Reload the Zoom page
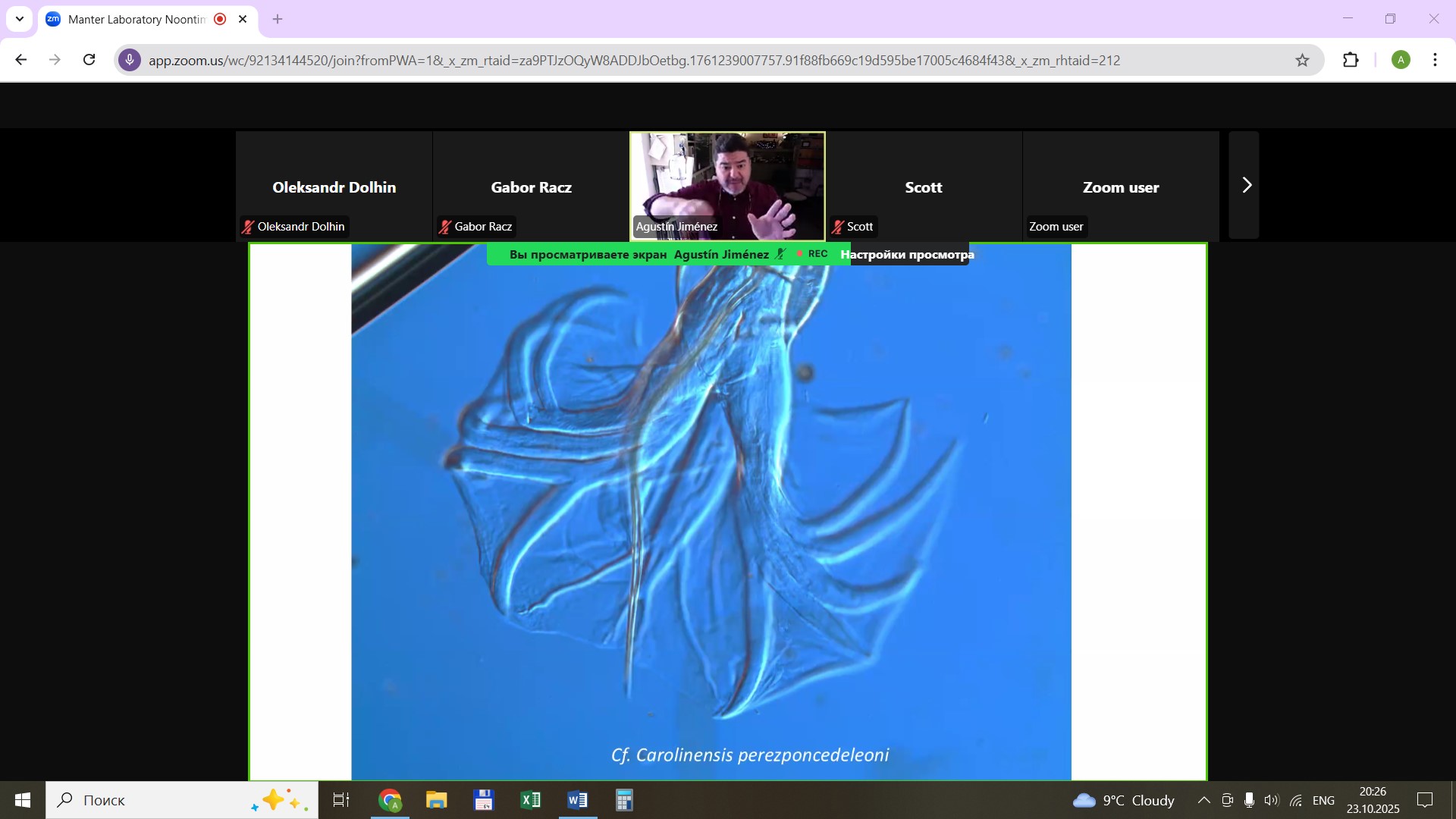The width and height of the screenshot is (1456, 819). (x=89, y=60)
